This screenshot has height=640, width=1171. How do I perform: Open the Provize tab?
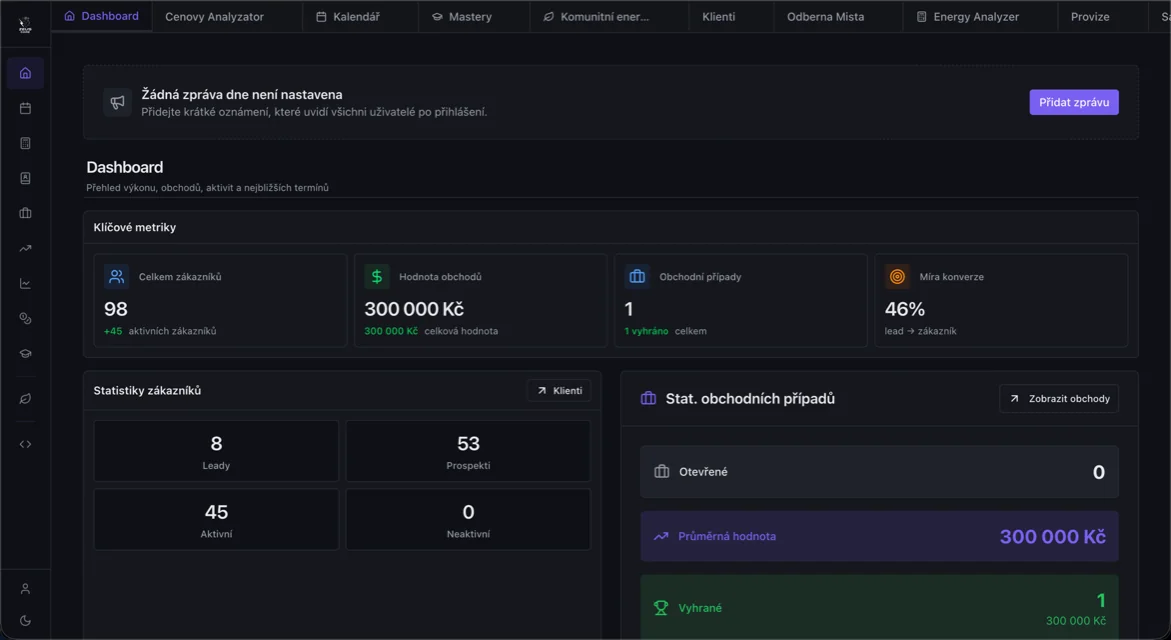tap(1090, 16)
